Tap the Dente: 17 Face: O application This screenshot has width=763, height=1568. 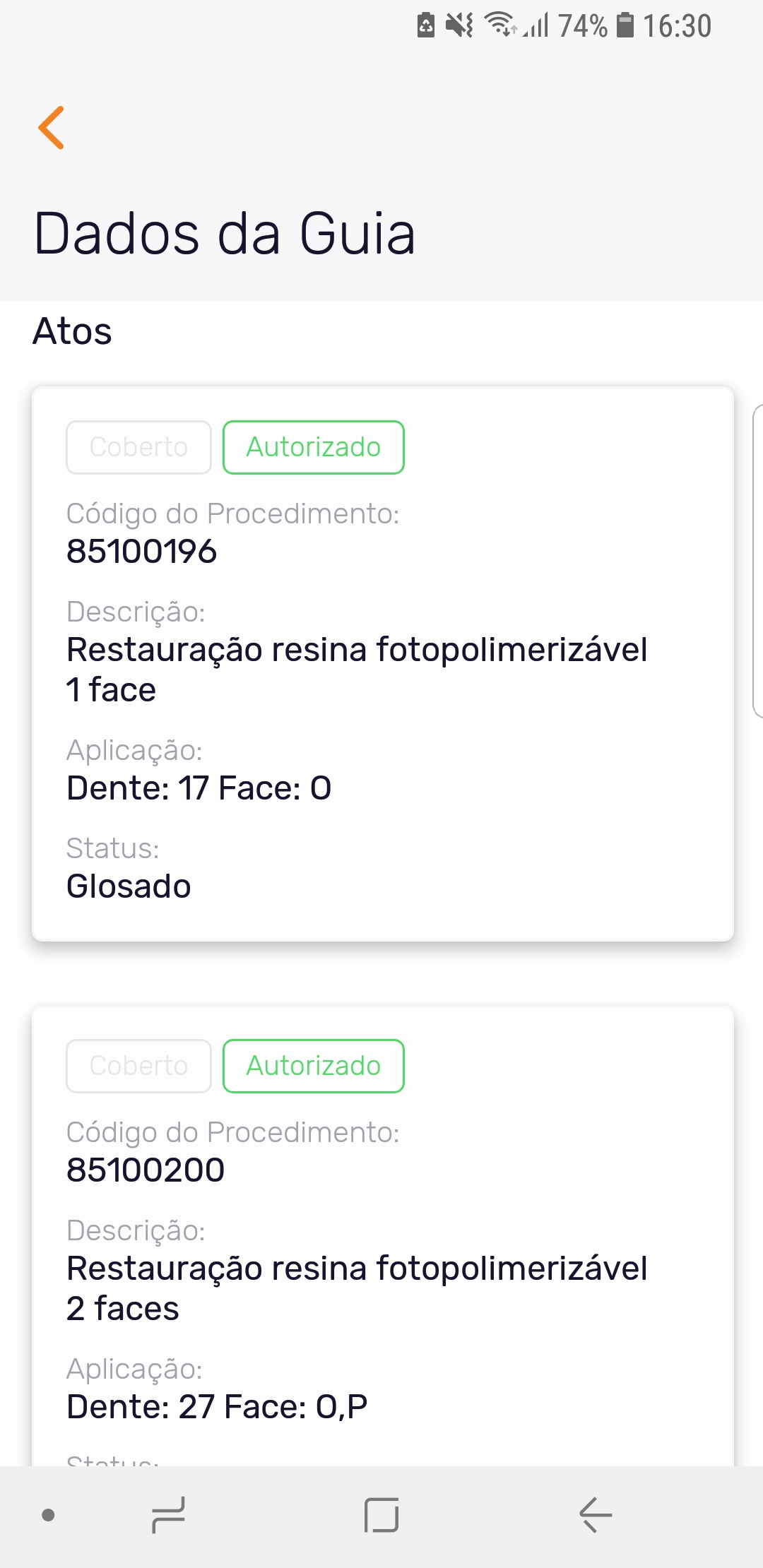199,788
